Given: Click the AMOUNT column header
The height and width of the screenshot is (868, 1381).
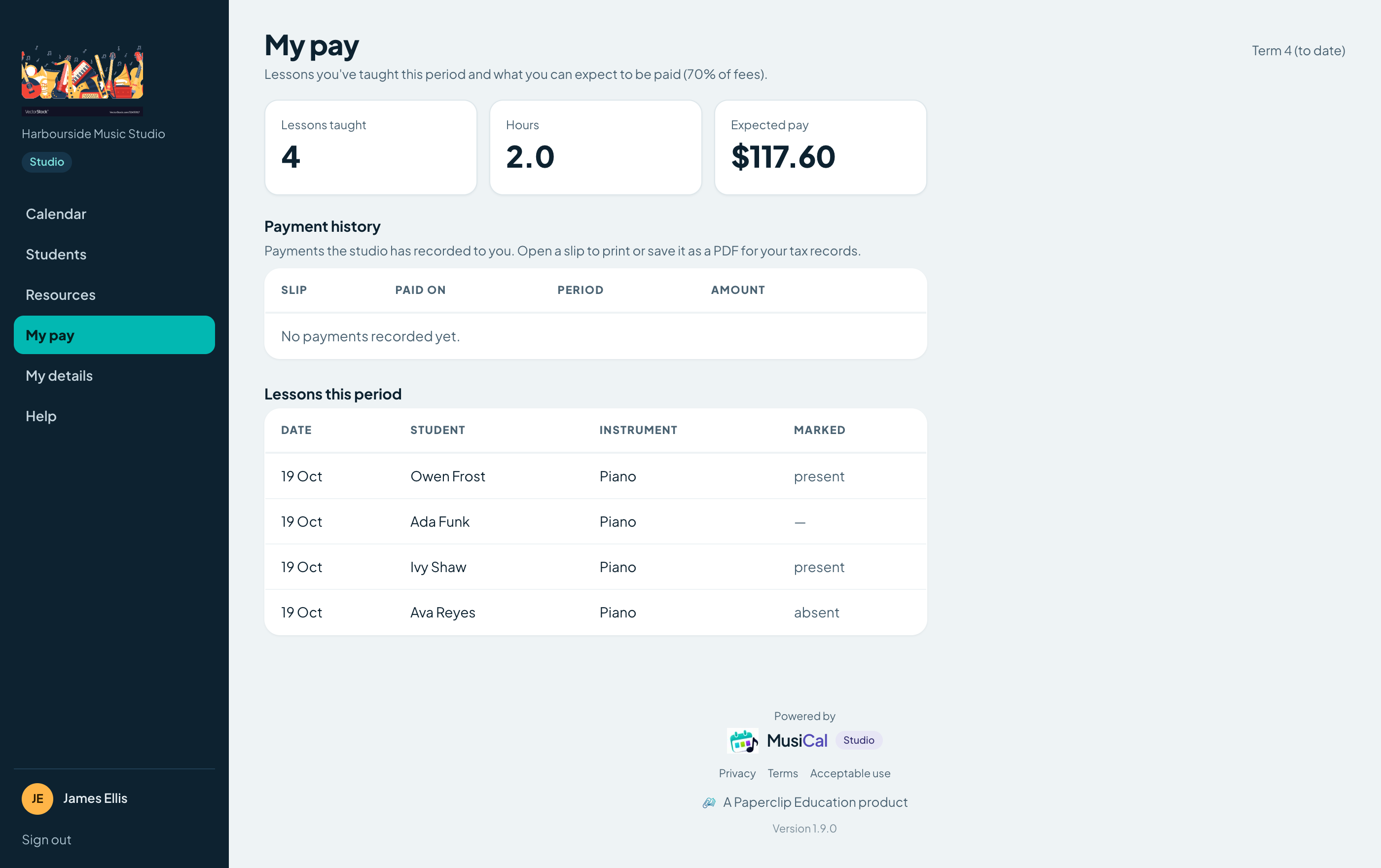Looking at the screenshot, I should pos(738,290).
